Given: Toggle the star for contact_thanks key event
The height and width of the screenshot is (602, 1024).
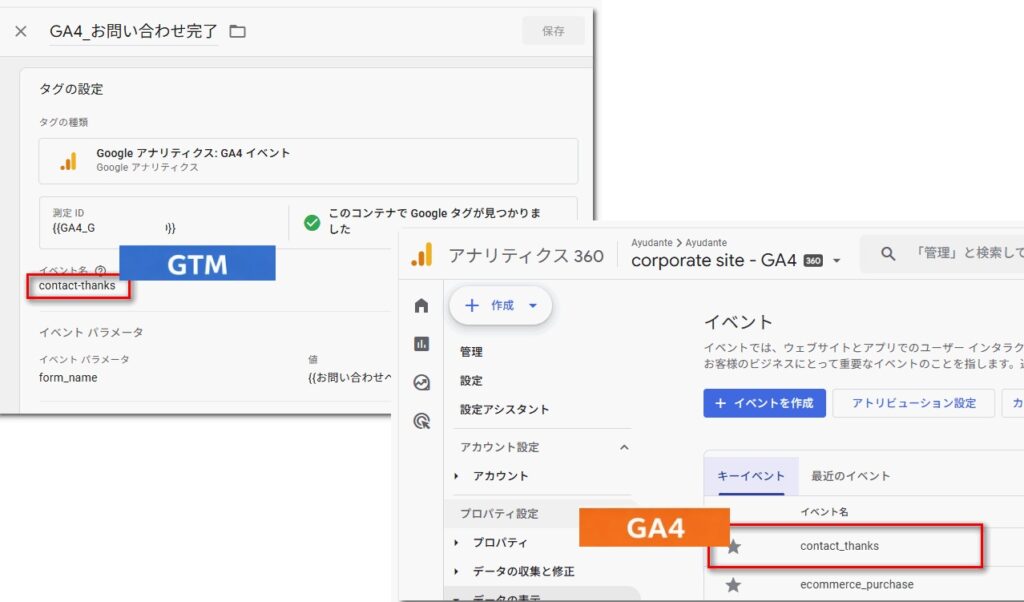Looking at the screenshot, I should [x=734, y=546].
